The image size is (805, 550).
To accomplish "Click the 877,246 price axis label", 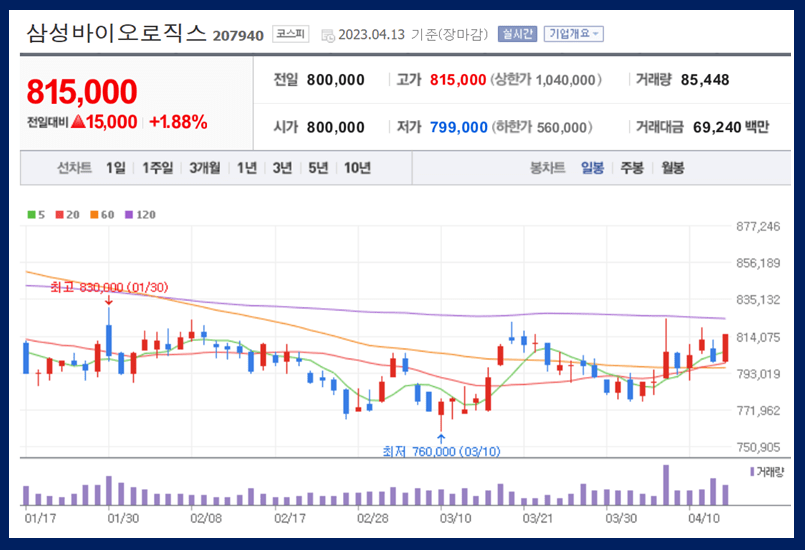I will tap(758, 226).
